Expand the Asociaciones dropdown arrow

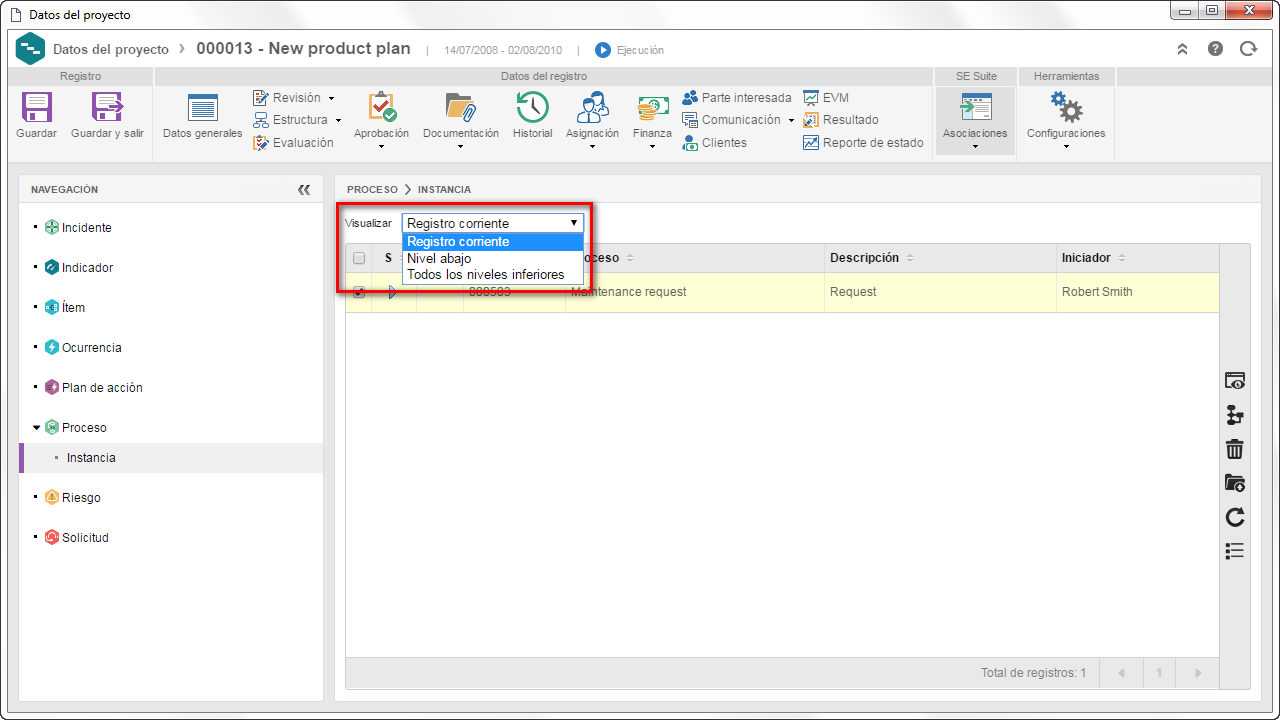(975, 147)
